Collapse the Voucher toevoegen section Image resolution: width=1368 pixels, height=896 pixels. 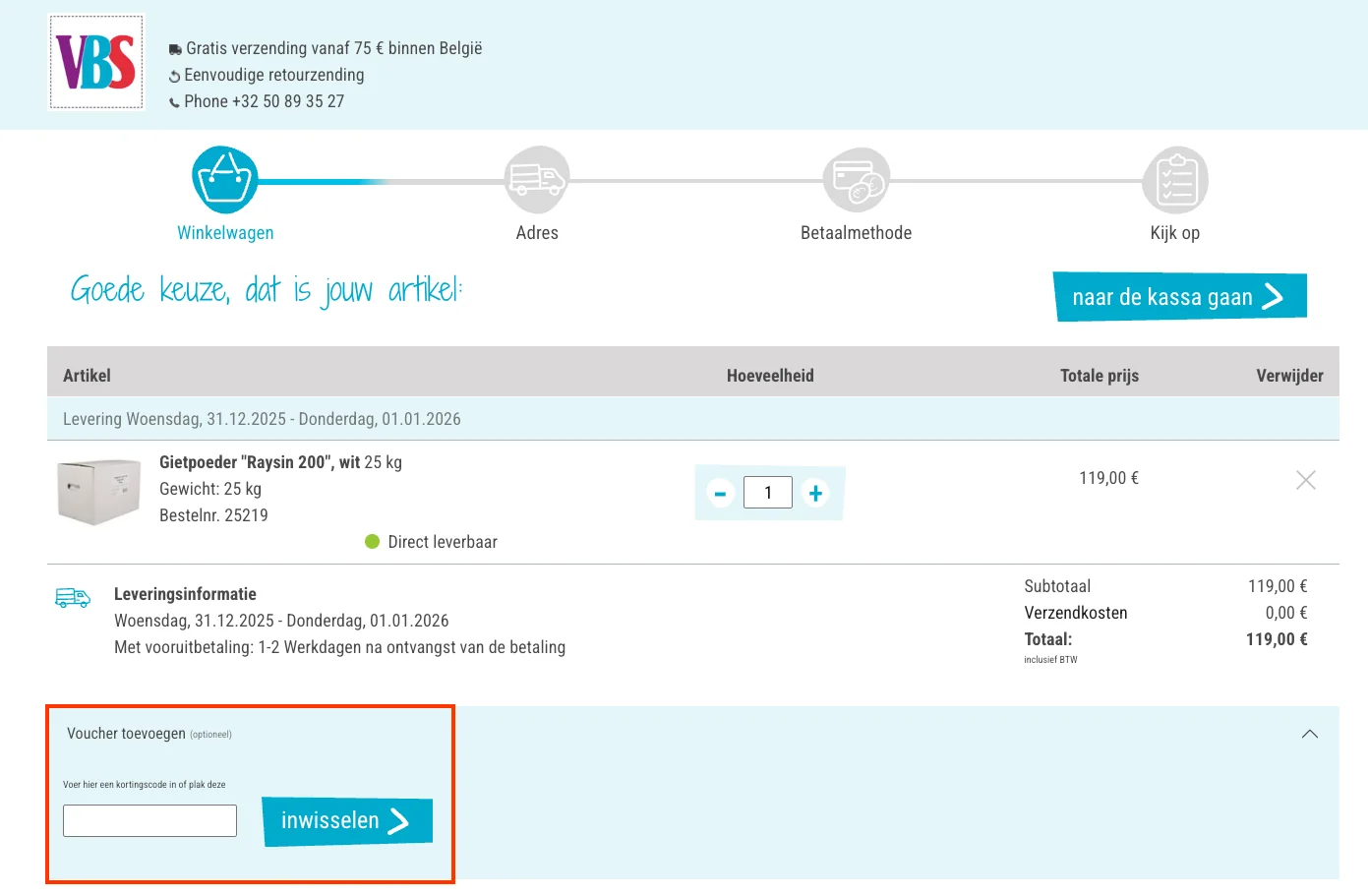(x=1309, y=734)
